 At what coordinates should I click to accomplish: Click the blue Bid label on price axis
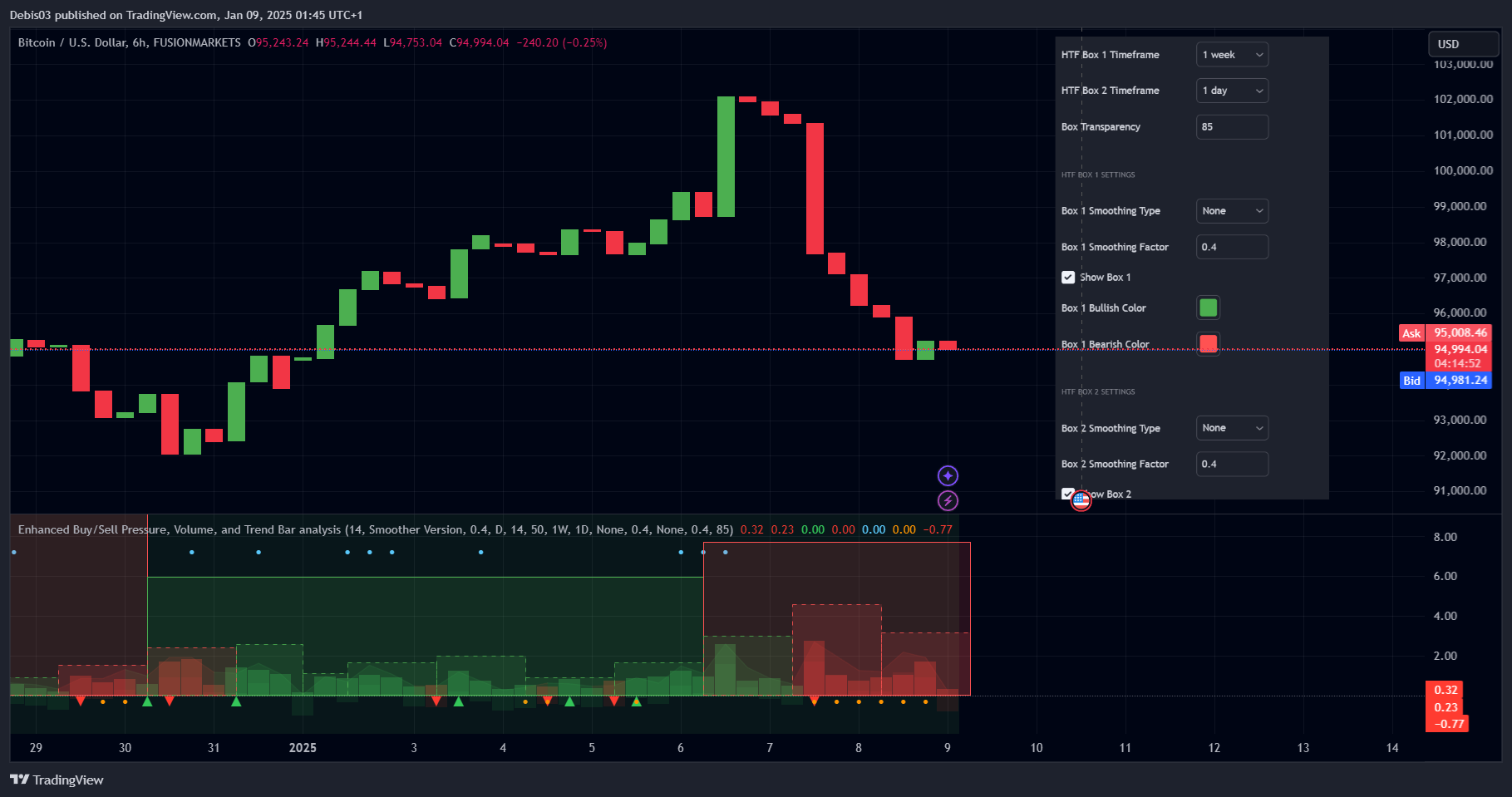1411,381
